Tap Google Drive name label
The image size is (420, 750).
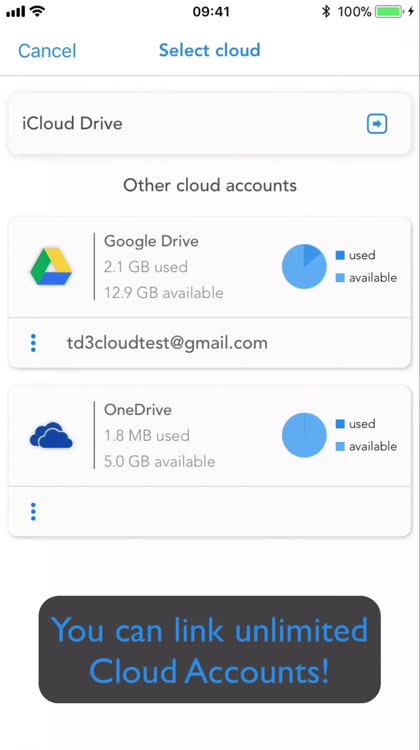pos(151,241)
